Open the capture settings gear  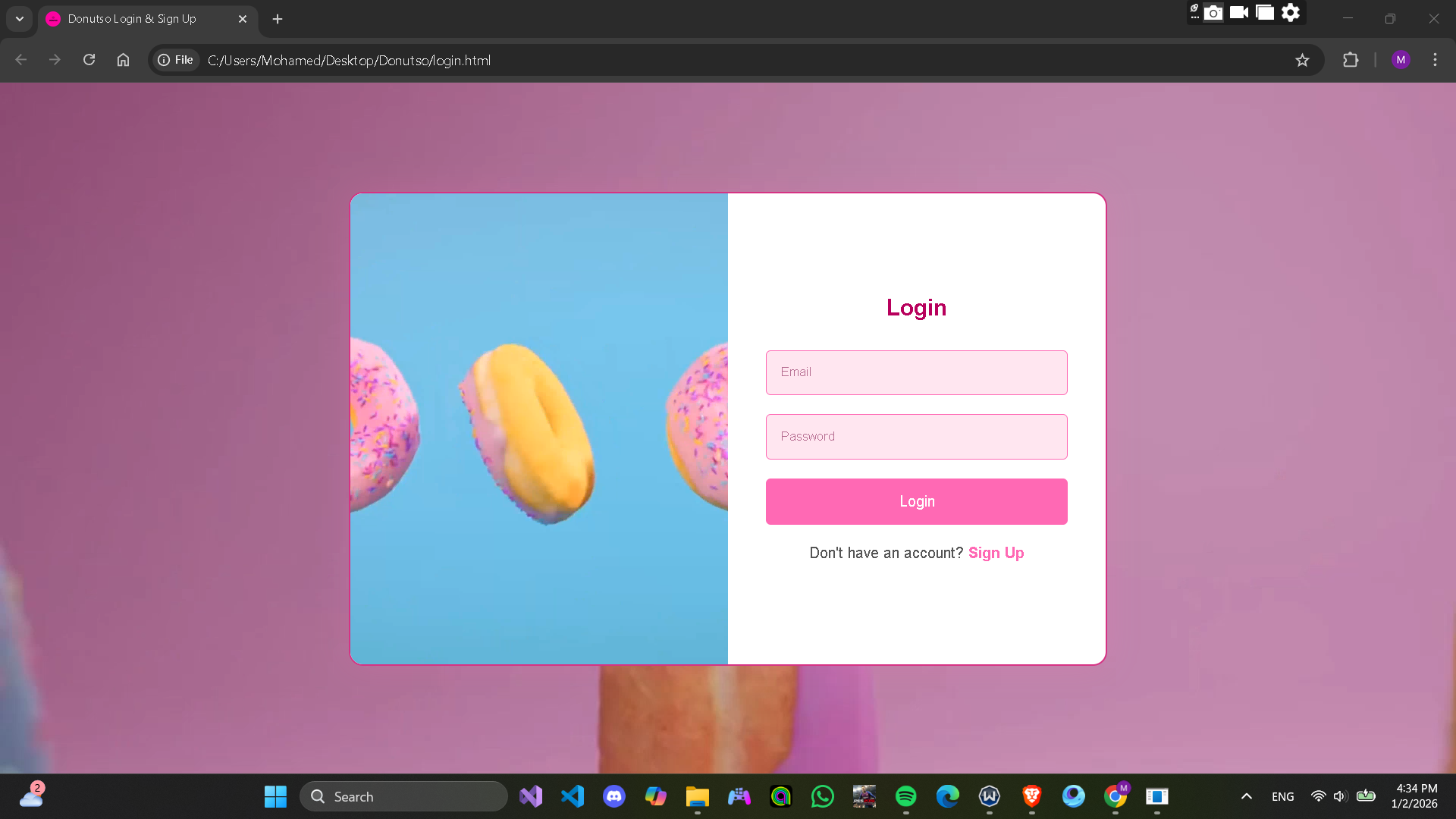coord(1291,13)
